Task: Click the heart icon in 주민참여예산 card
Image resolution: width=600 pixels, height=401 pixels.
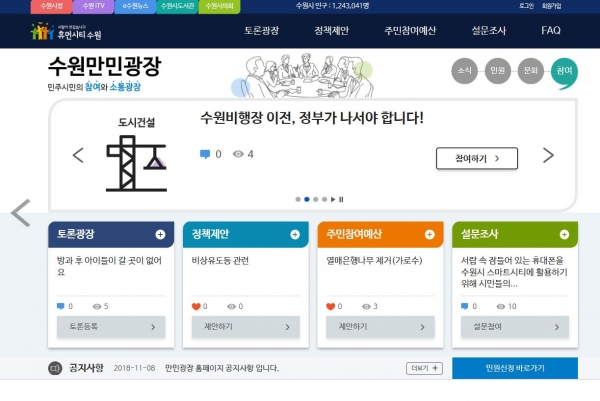Action: click(331, 306)
